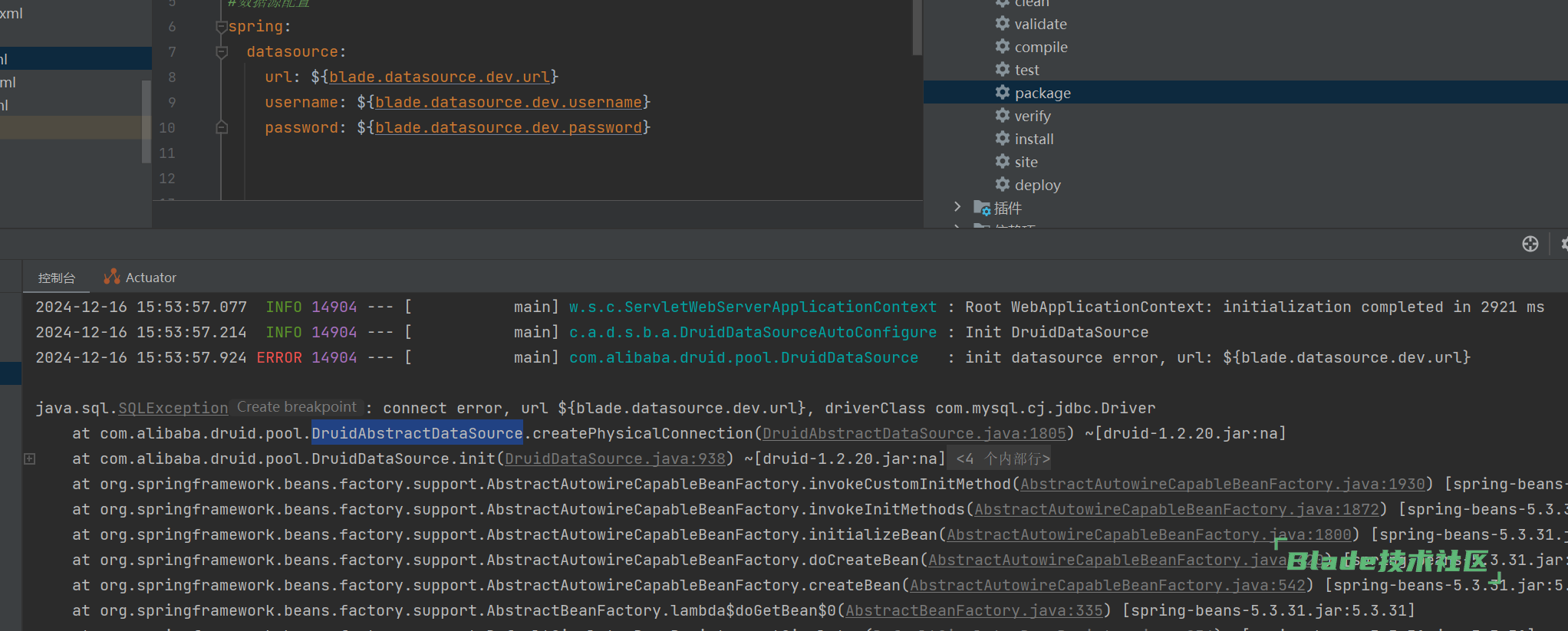The image size is (1568, 631).
Task: Click the gear icon next to compile
Action: [1003, 46]
